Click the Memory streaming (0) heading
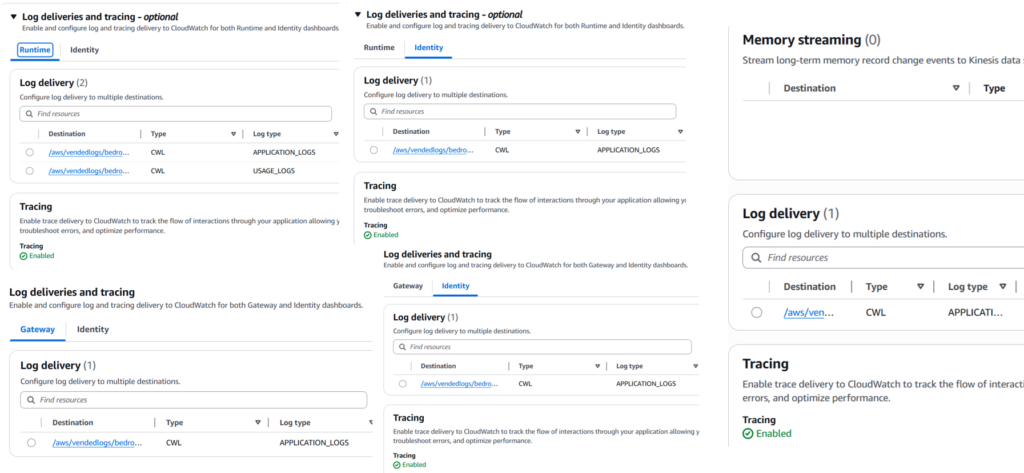 [811, 40]
